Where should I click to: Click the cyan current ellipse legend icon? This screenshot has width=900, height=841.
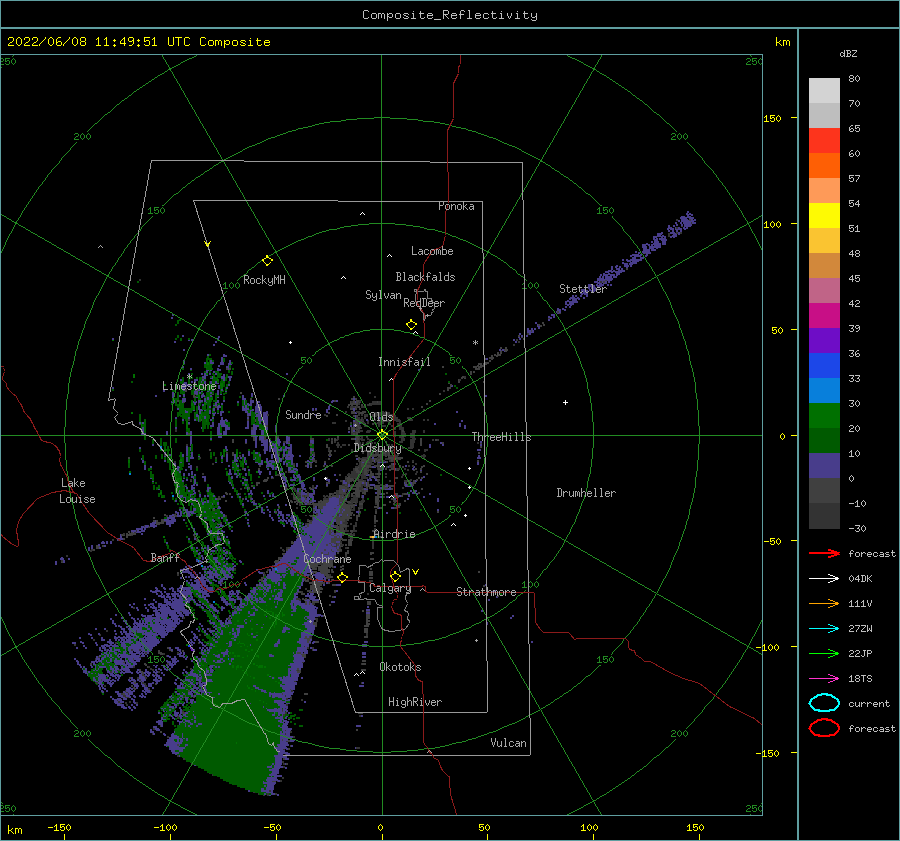(x=824, y=703)
